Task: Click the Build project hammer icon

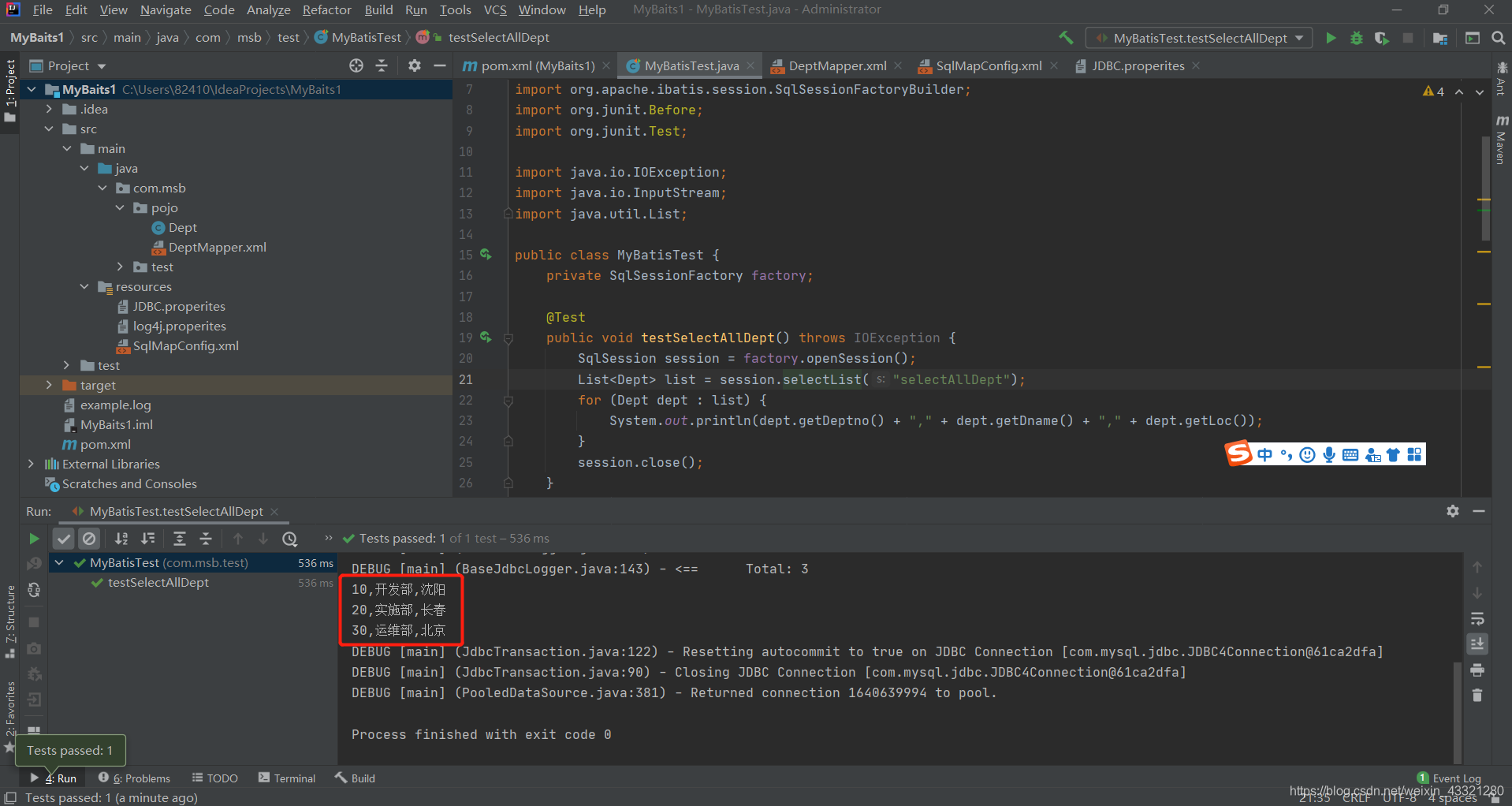Action: click(x=1066, y=37)
